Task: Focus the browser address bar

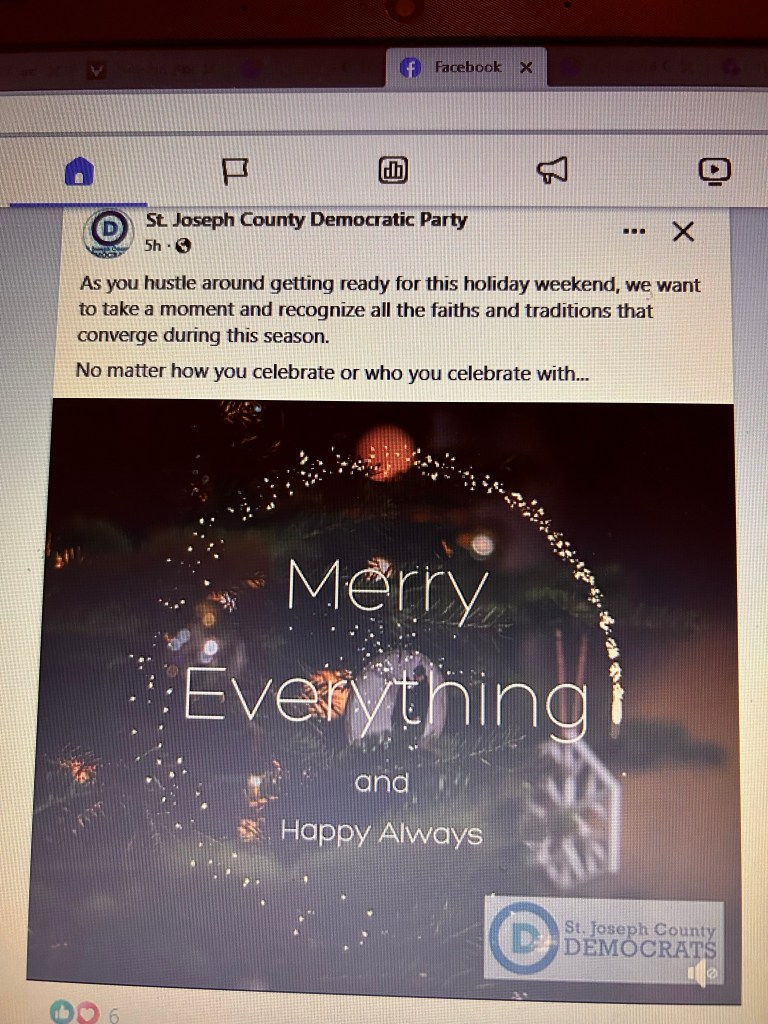Action: [x=384, y=111]
